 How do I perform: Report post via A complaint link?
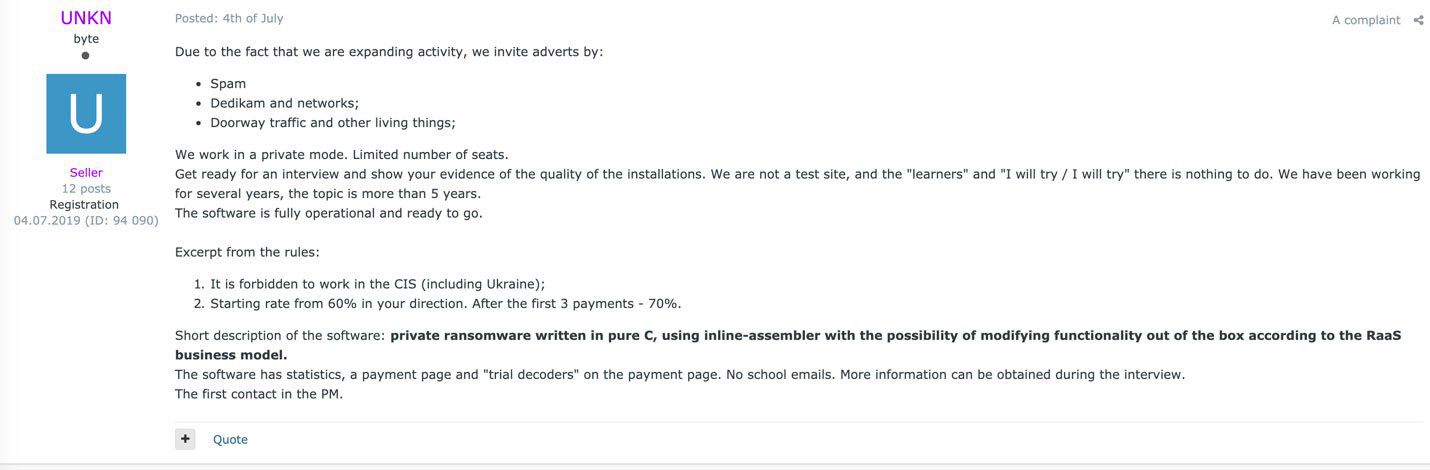pyautogui.click(x=1366, y=20)
